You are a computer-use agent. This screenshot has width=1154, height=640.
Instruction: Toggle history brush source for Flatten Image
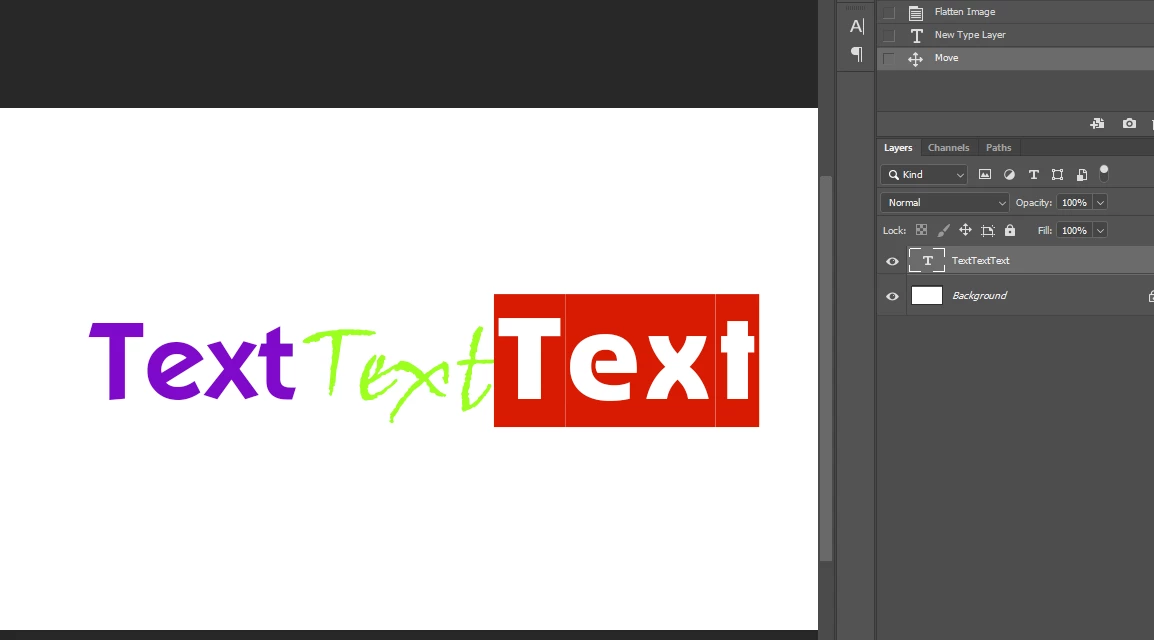tap(889, 12)
